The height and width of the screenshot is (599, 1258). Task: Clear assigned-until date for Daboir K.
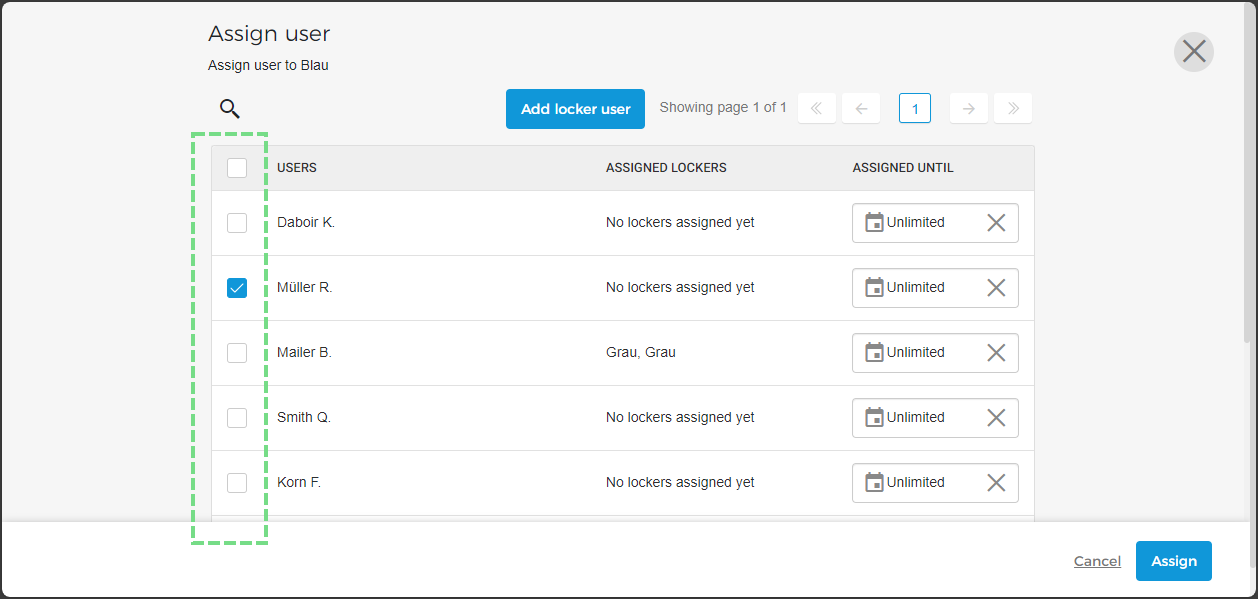click(x=996, y=223)
